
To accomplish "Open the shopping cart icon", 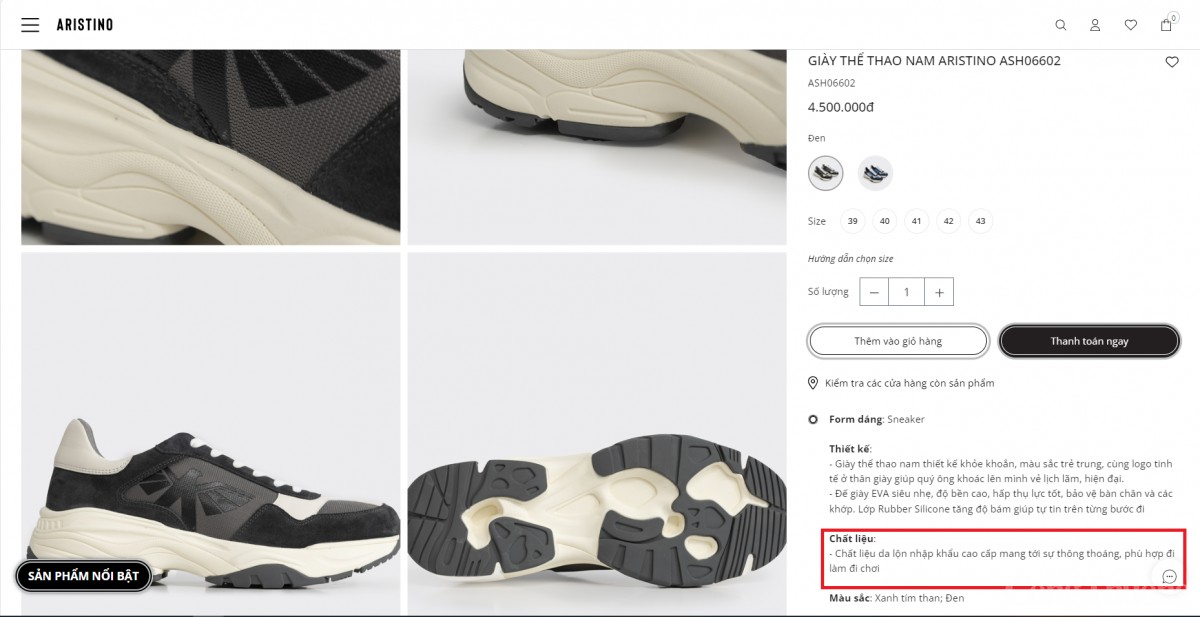I will (1166, 25).
